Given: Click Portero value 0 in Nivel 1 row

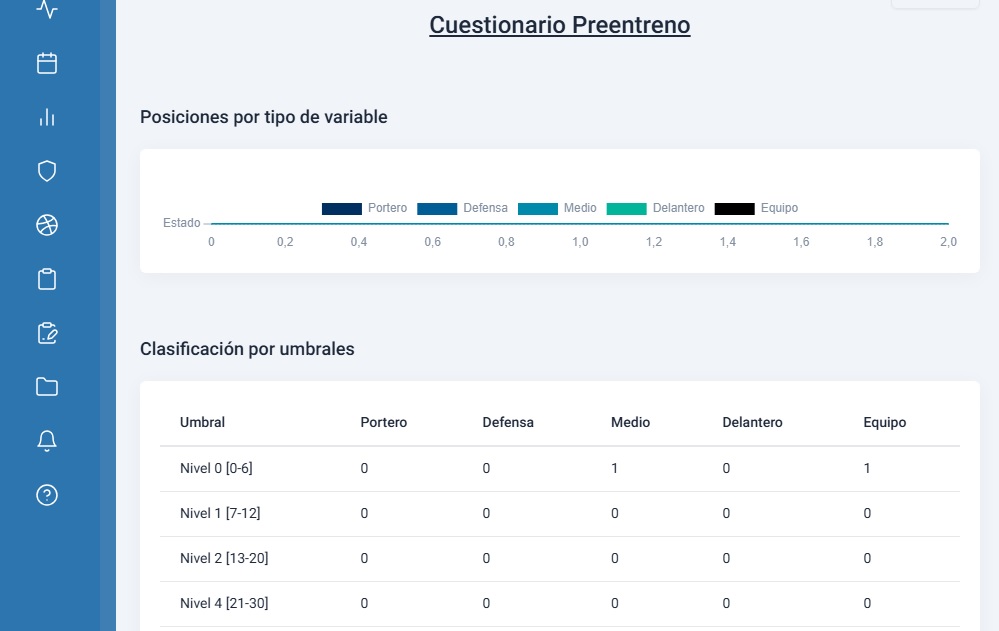Looking at the screenshot, I should pyautogui.click(x=364, y=513).
